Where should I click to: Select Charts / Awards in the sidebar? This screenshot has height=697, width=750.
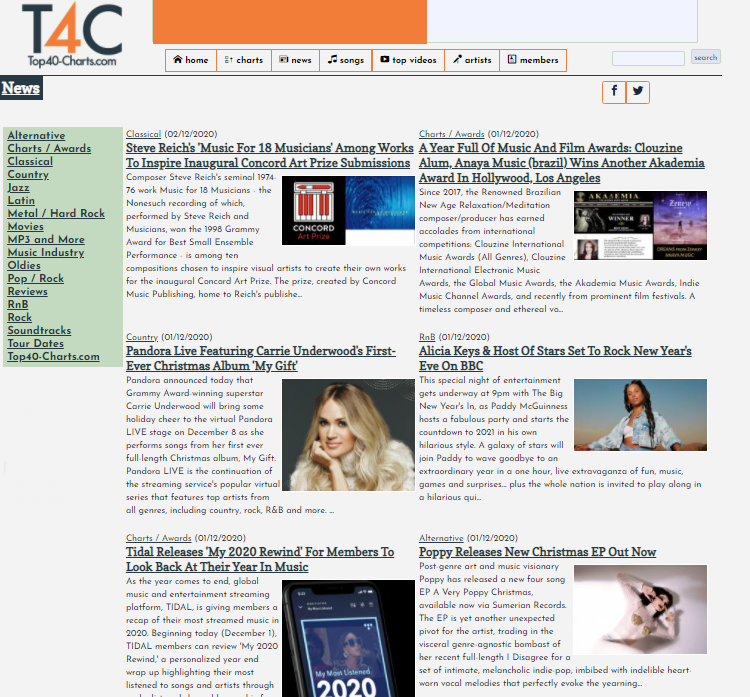(49, 148)
